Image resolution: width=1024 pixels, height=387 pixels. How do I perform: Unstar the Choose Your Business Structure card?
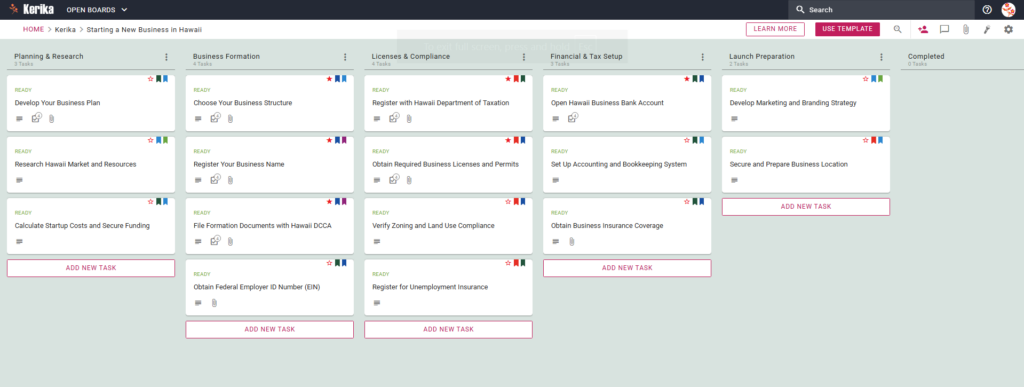329,79
